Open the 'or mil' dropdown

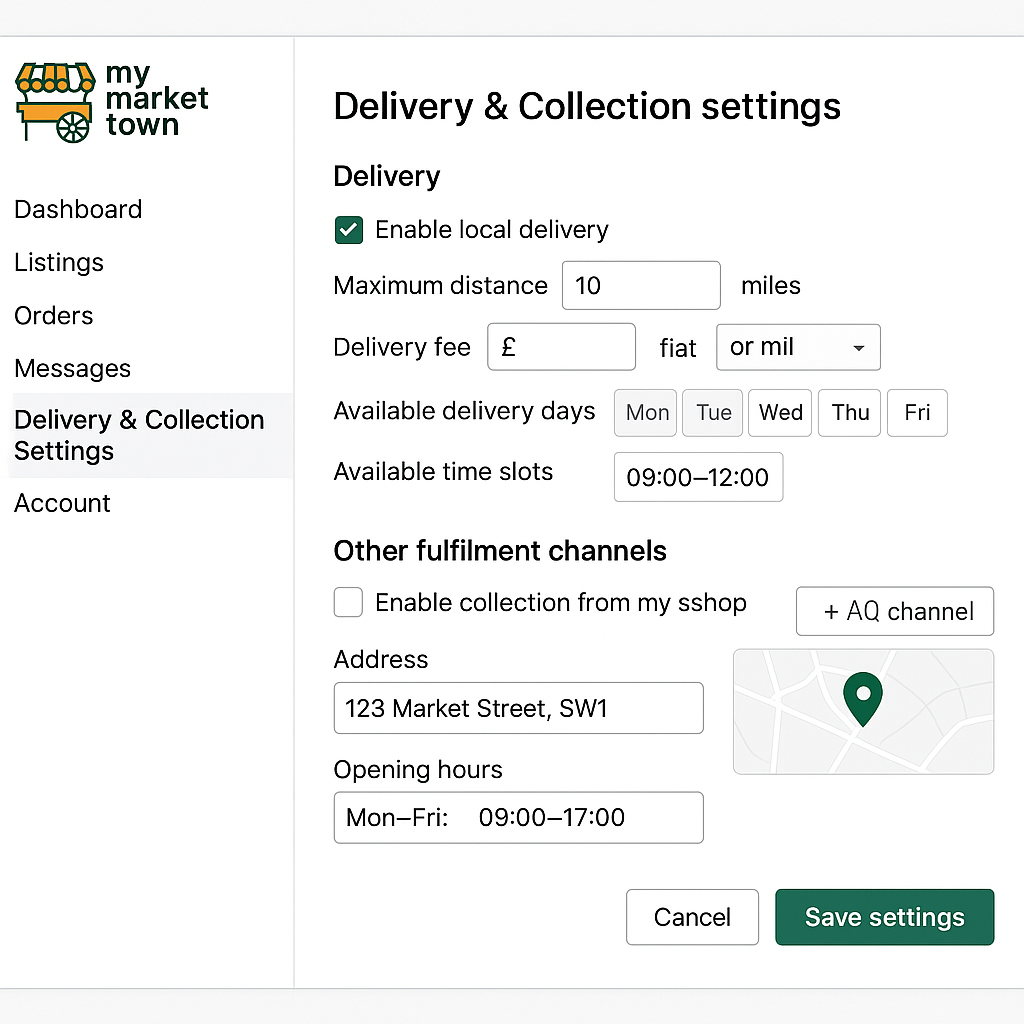tap(797, 347)
